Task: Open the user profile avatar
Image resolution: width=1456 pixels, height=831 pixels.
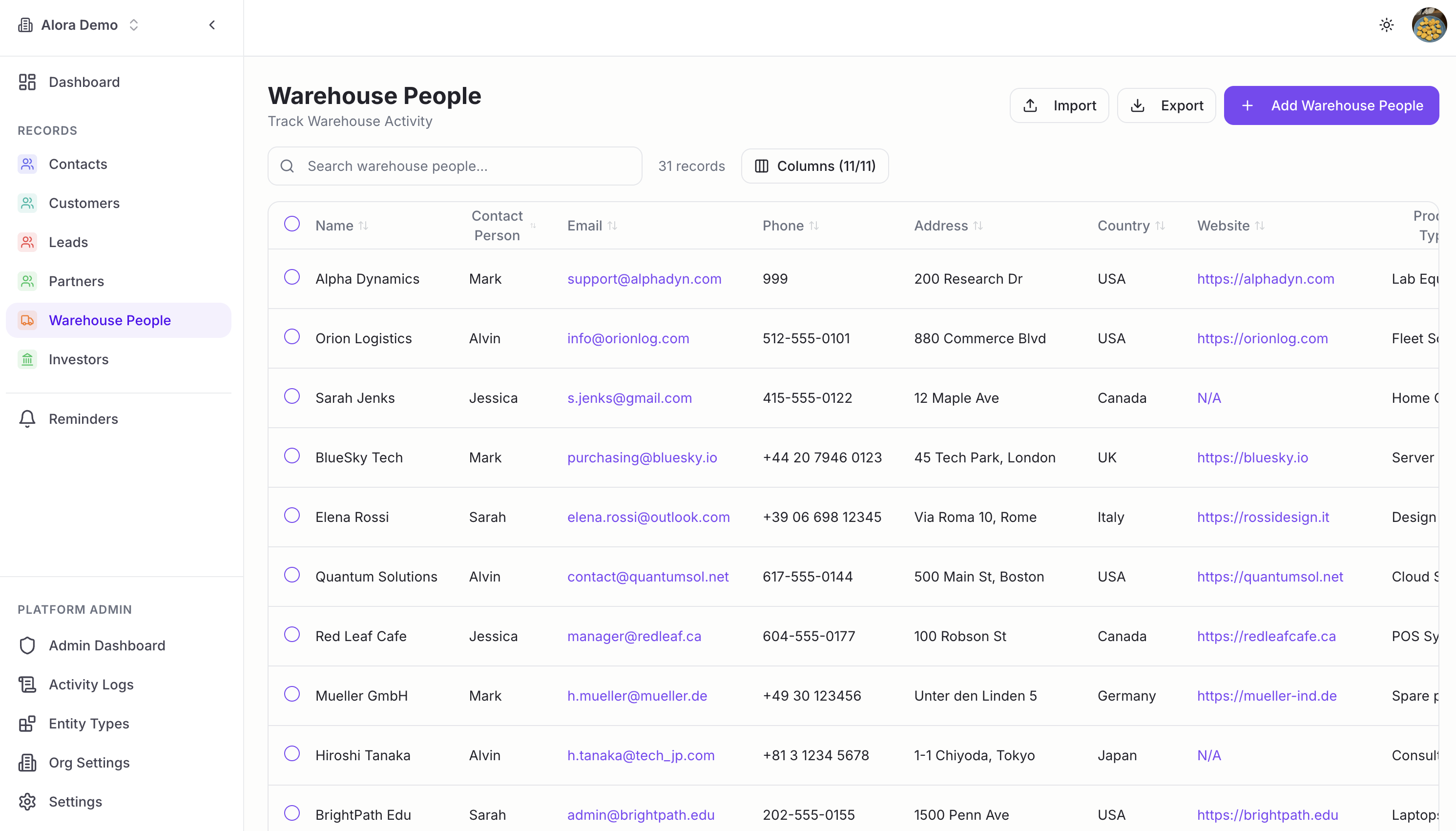Action: (1429, 25)
